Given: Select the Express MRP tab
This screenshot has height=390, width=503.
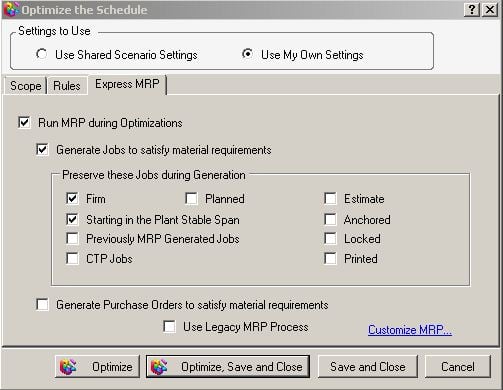Looking at the screenshot, I should click(127, 84).
